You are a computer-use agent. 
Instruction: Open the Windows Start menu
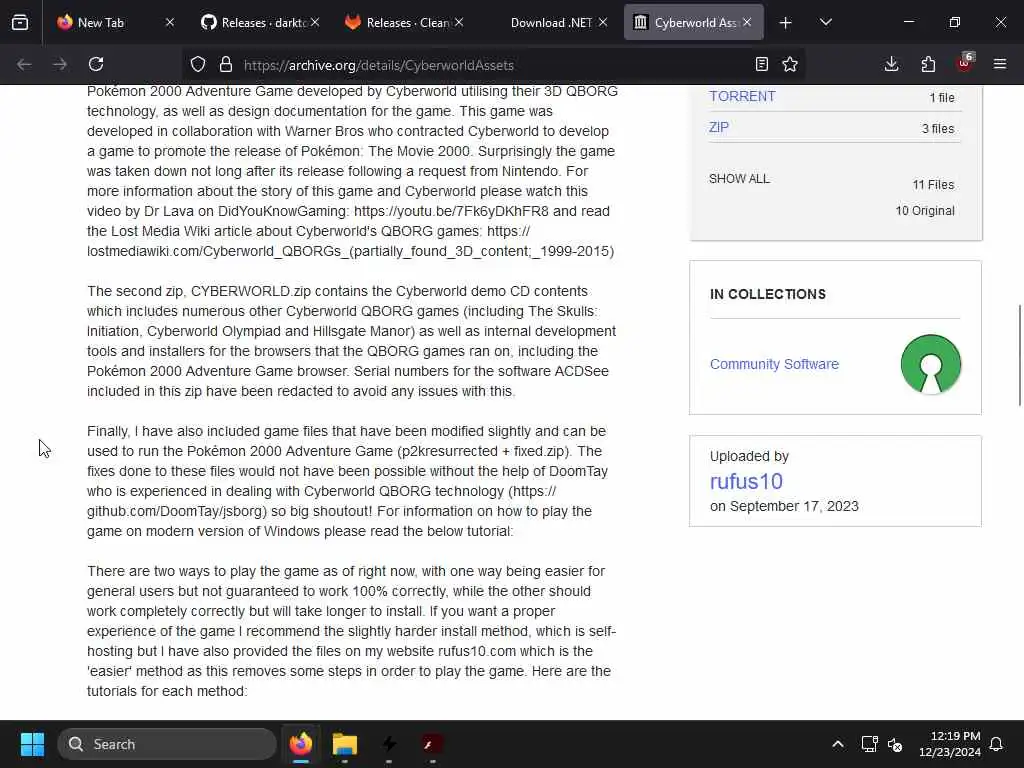(x=32, y=744)
